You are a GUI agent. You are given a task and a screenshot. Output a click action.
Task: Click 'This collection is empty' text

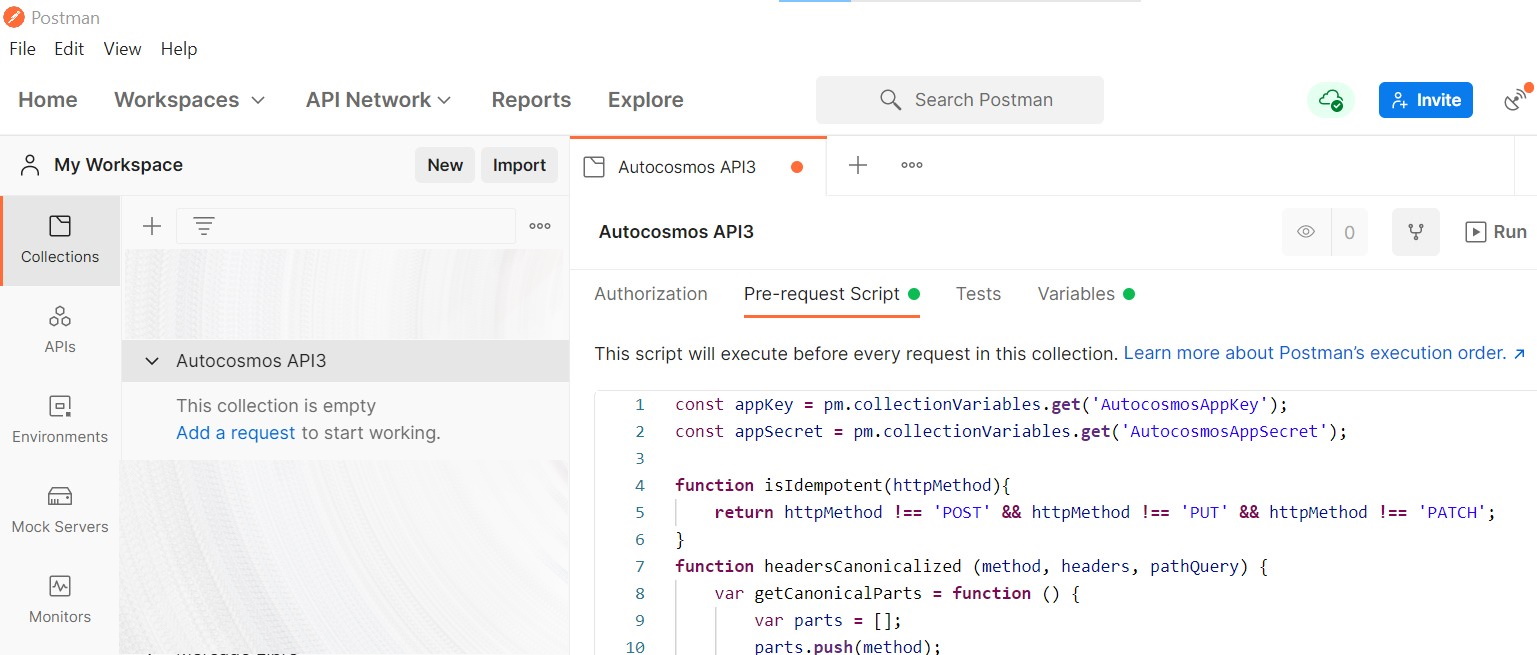(276, 406)
